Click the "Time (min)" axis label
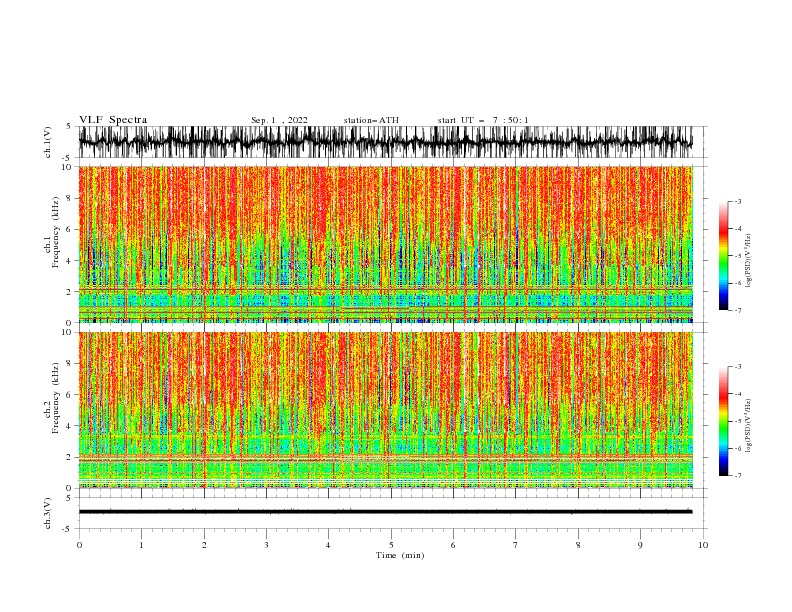The width and height of the screenshot is (792, 612). [x=400, y=555]
